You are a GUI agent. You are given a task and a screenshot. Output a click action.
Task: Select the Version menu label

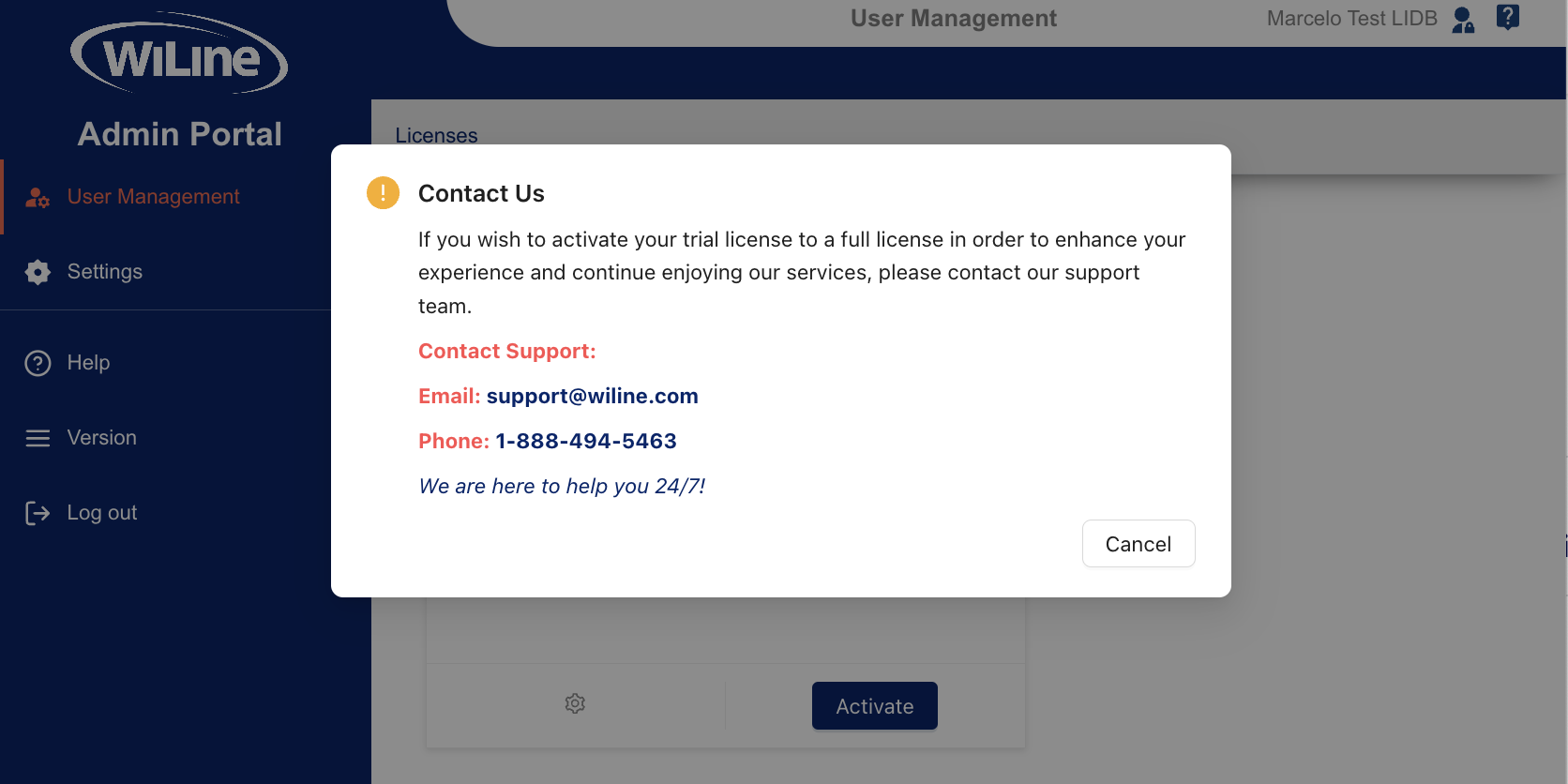click(102, 438)
